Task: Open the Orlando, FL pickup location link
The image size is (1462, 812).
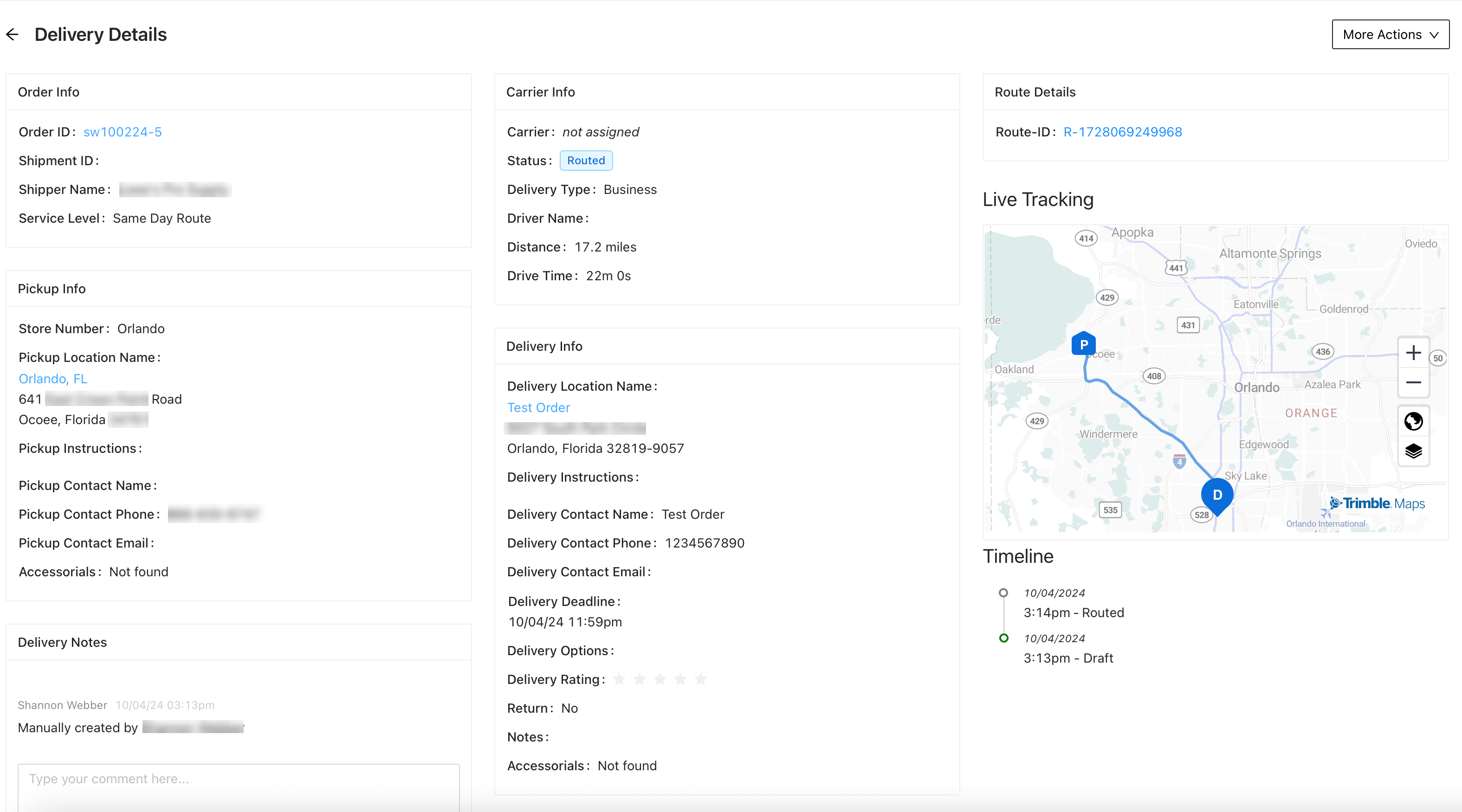Action: pyautogui.click(x=53, y=379)
